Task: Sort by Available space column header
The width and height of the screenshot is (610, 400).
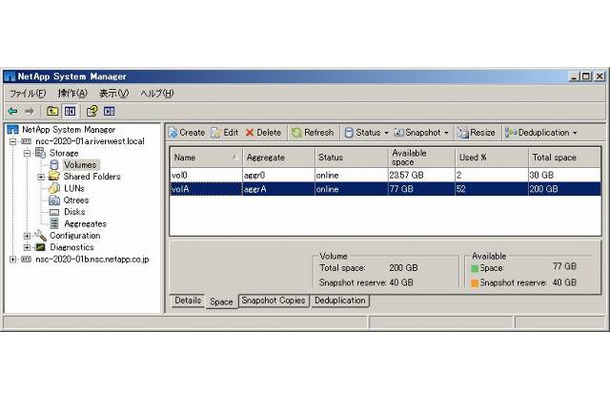Action: coord(422,158)
